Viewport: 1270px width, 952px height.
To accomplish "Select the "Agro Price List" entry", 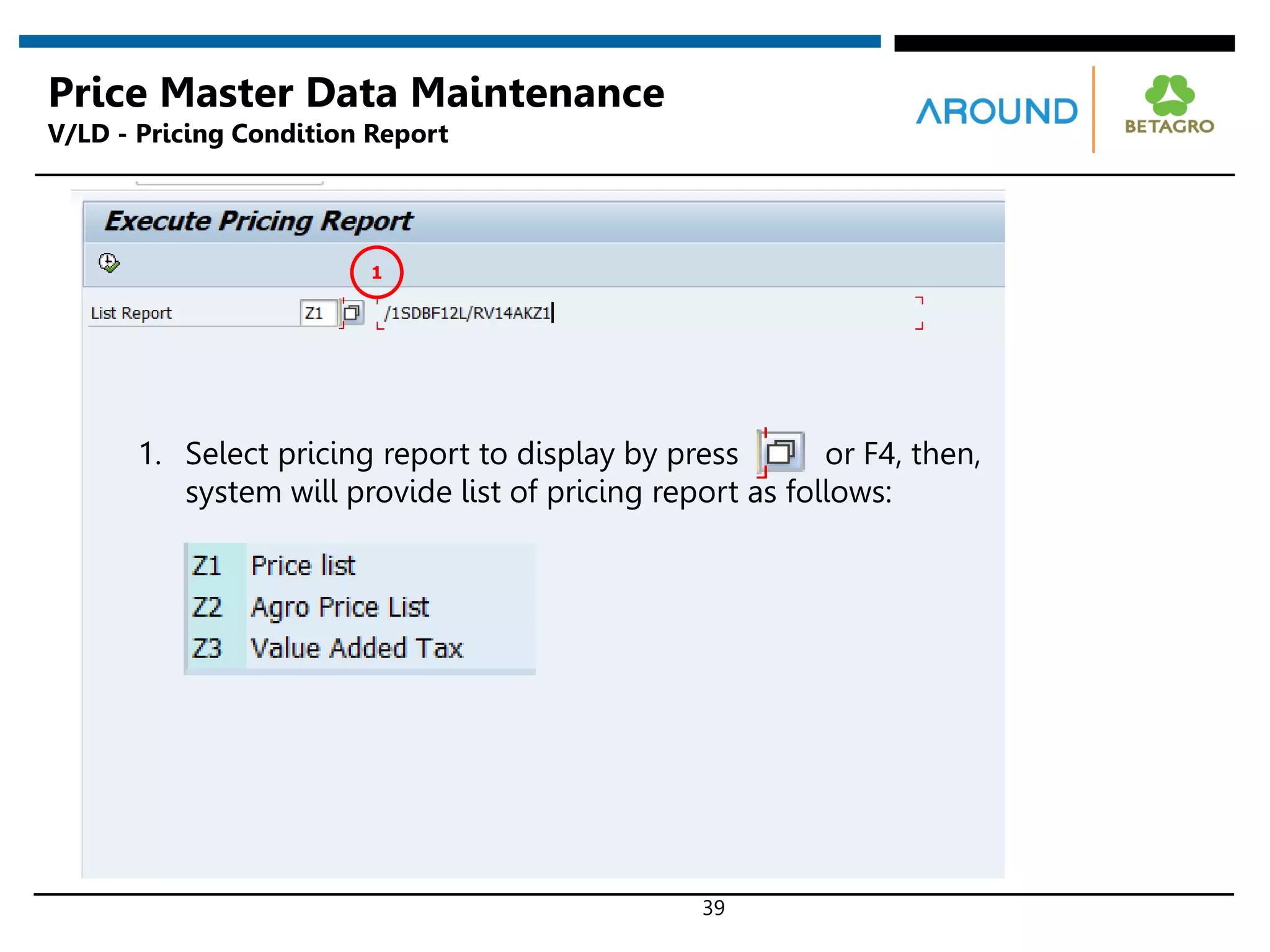I will click(x=340, y=607).
